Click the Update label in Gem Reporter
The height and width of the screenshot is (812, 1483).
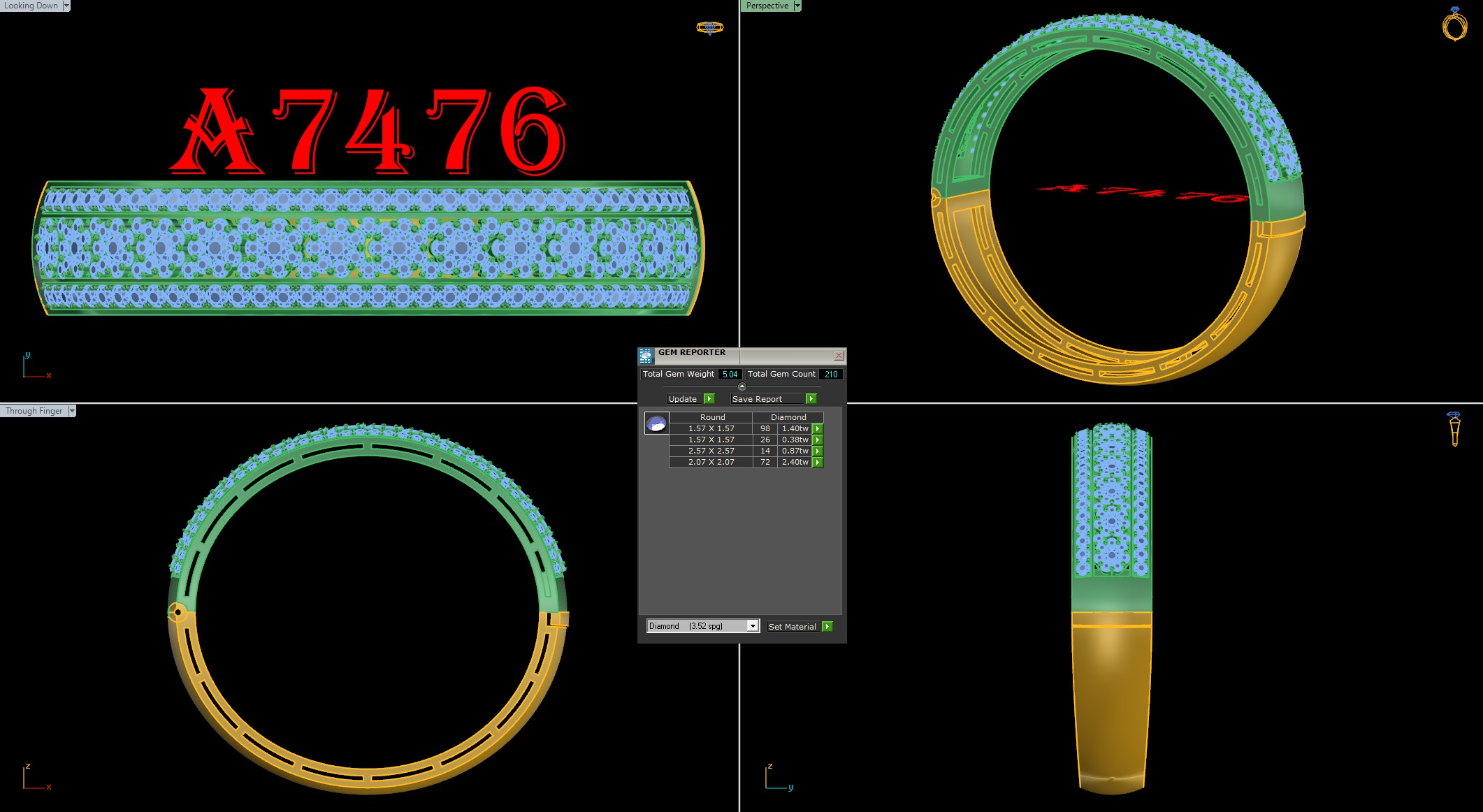tap(683, 399)
